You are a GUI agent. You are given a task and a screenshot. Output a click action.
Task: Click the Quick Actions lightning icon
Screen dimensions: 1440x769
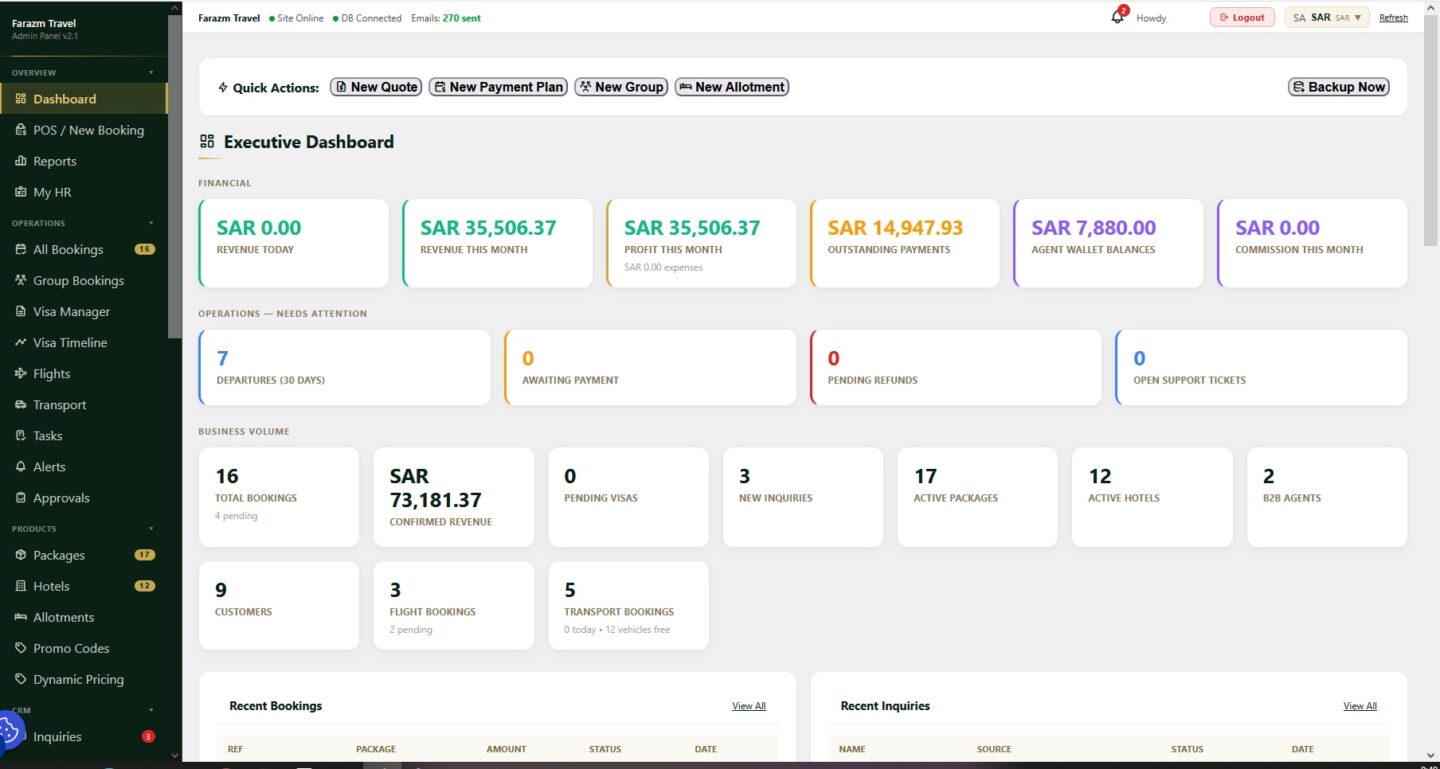223,88
